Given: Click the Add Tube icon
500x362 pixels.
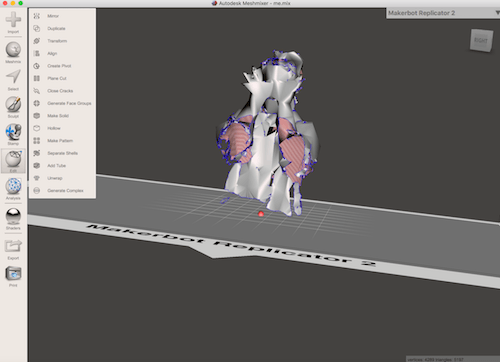Looking at the screenshot, I should click(37, 166).
